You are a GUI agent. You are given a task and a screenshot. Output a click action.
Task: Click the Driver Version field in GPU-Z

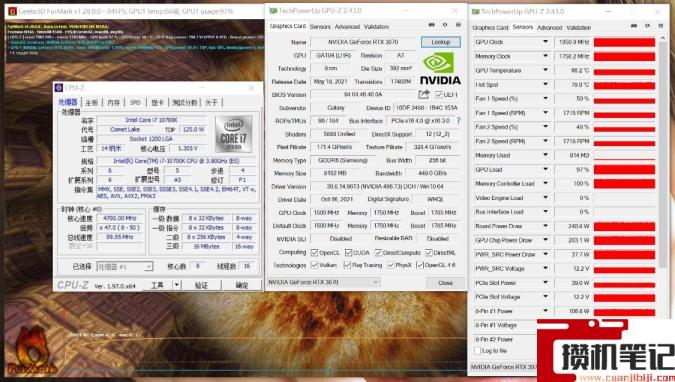coord(384,186)
